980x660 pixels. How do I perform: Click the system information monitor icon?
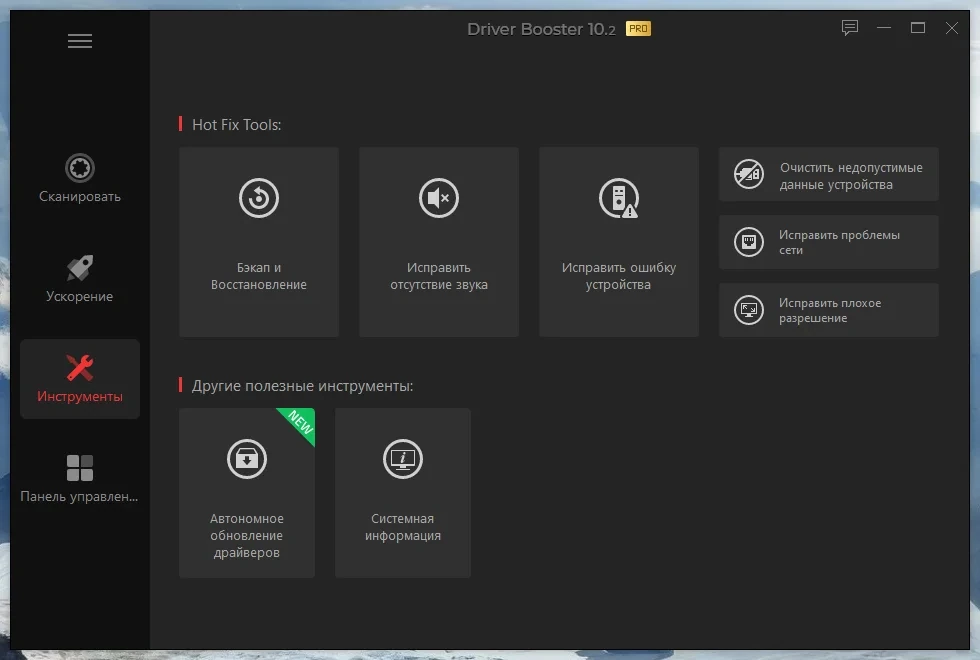coord(402,459)
